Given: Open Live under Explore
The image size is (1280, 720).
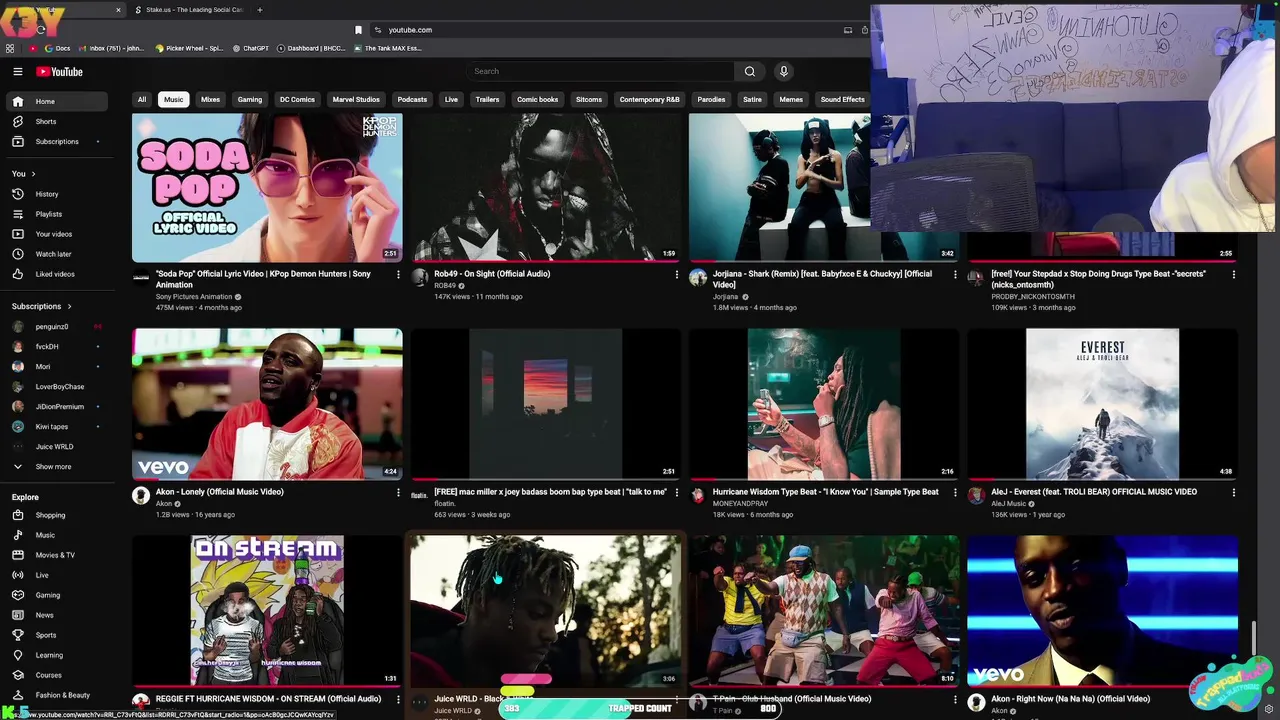Looking at the screenshot, I should point(55,575).
